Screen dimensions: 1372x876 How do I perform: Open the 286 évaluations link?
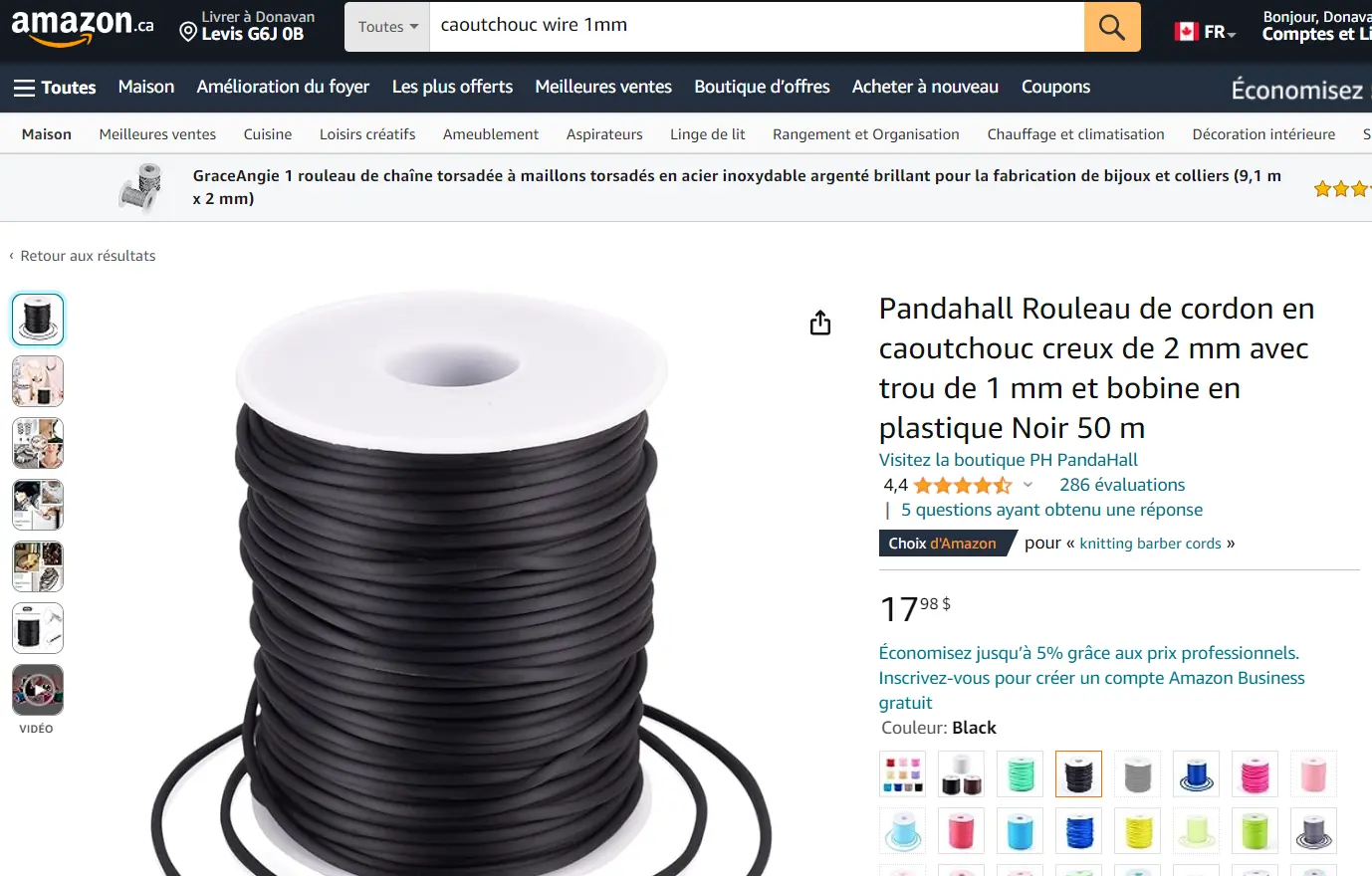[1122, 485]
